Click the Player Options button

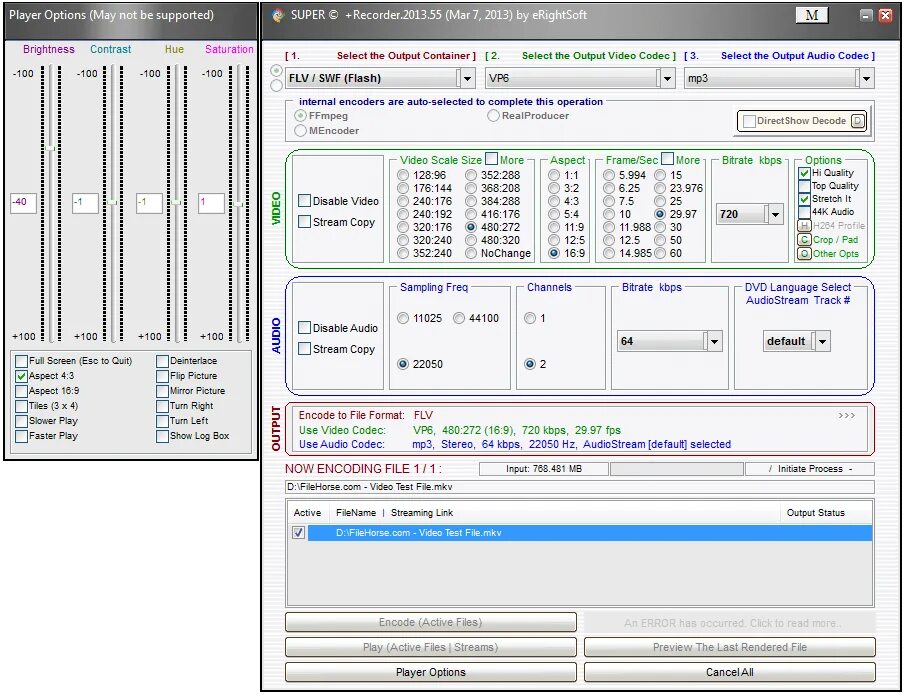click(431, 672)
